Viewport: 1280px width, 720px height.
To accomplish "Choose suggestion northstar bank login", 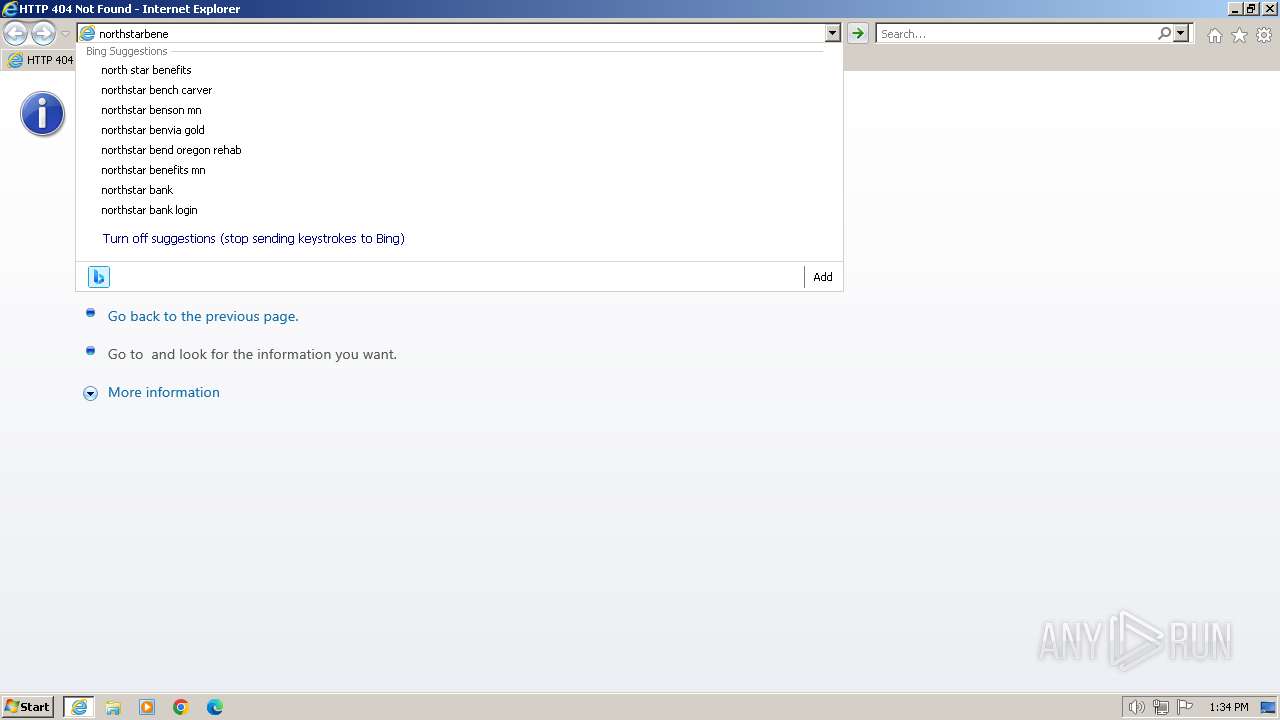I will point(149,210).
